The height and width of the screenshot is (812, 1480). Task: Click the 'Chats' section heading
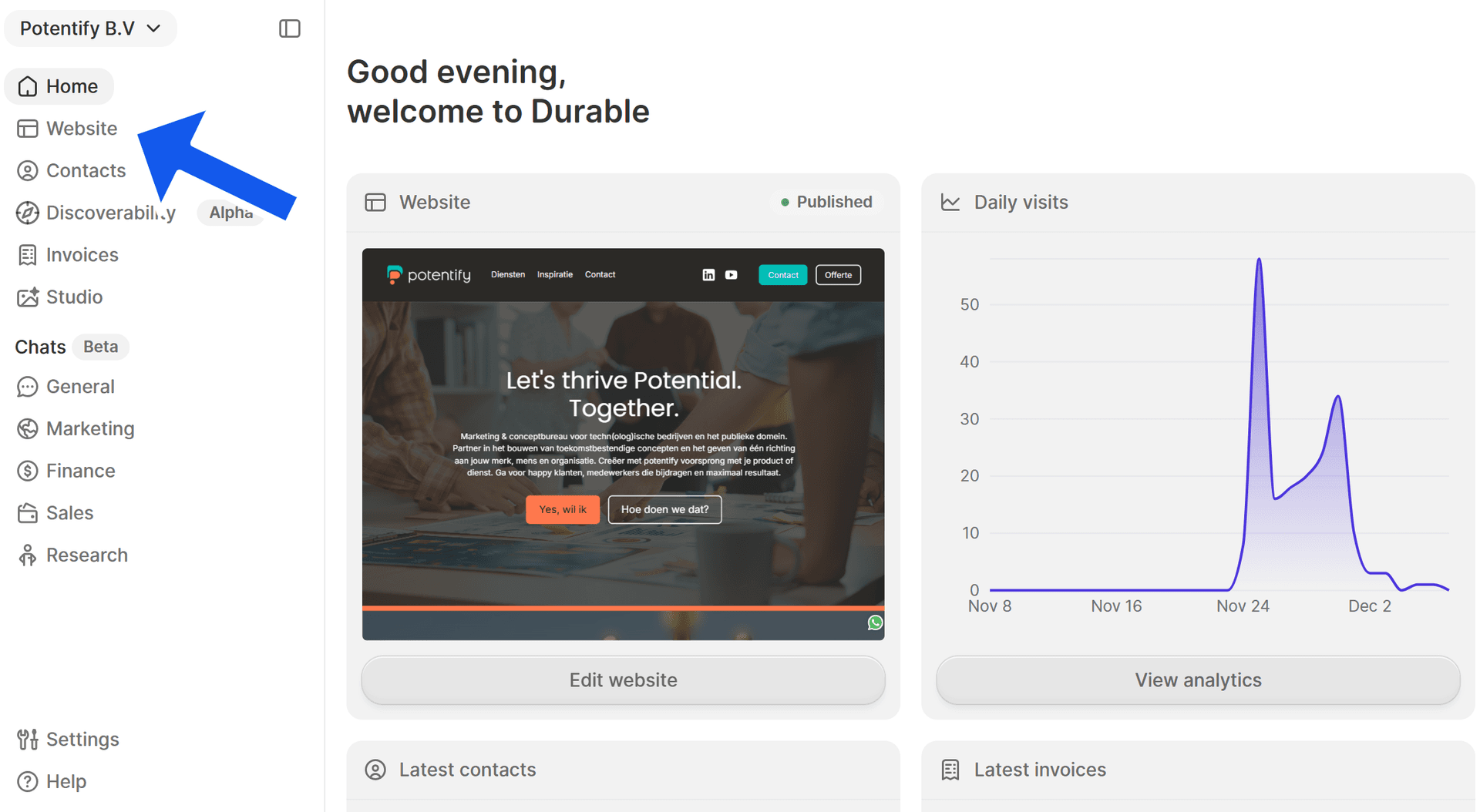click(40, 347)
